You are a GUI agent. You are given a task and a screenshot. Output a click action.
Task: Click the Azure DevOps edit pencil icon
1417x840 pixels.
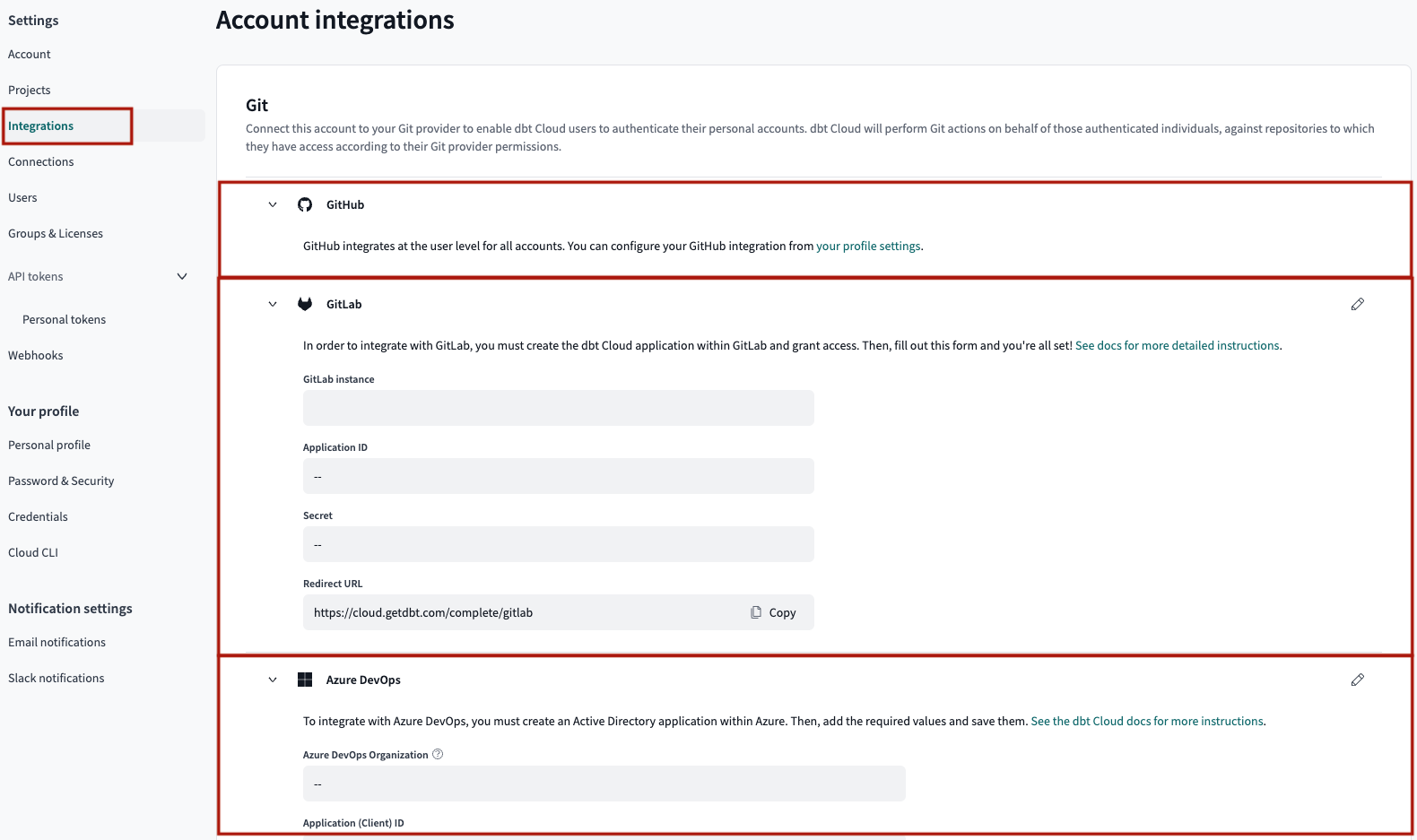click(x=1357, y=680)
